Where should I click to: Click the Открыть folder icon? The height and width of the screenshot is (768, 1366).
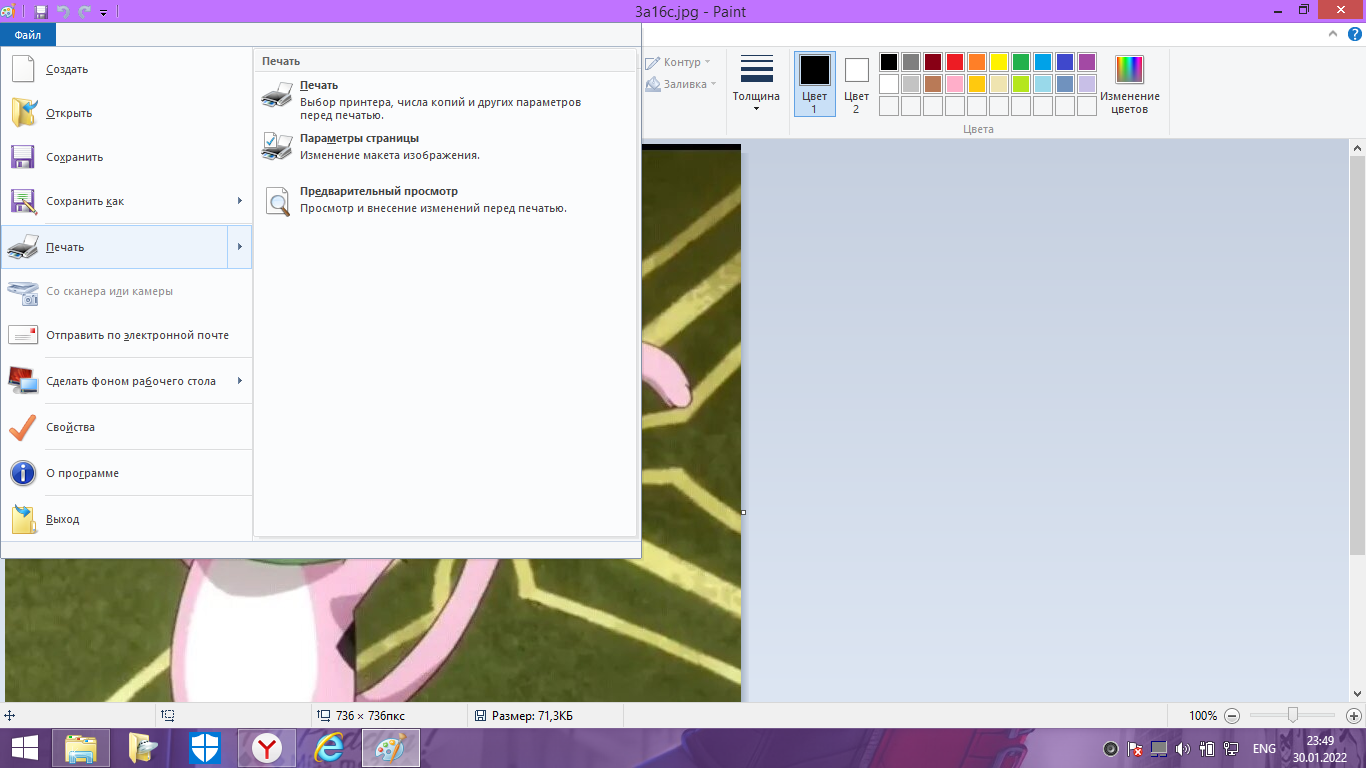(23, 113)
